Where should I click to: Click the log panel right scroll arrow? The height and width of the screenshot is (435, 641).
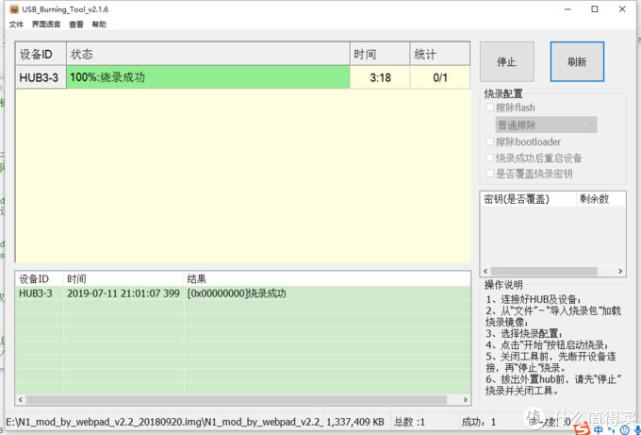pos(465,400)
